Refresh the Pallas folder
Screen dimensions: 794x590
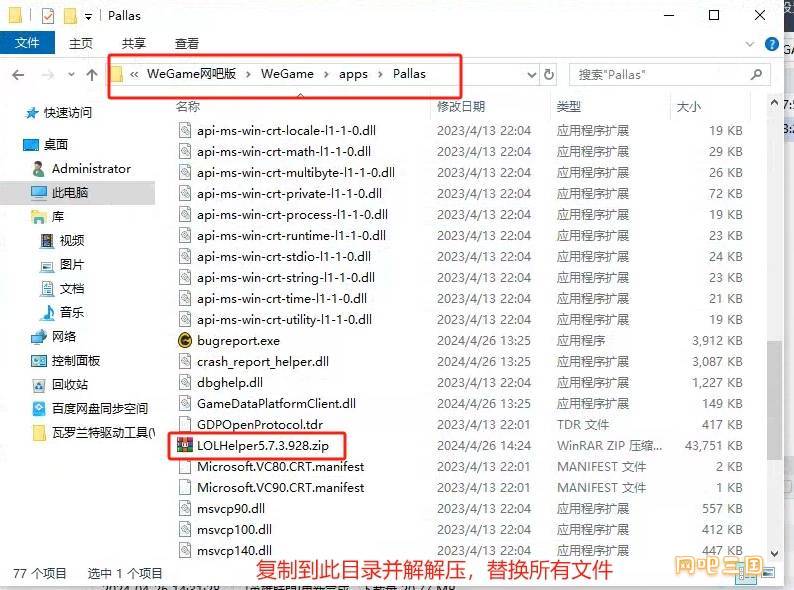pos(549,75)
